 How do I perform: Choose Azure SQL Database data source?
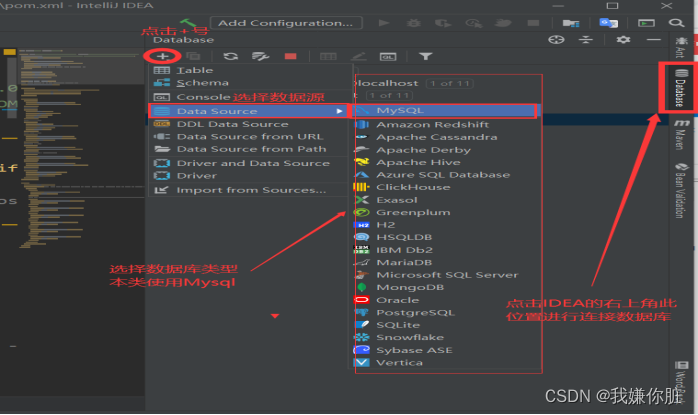(x=446, y=175)
